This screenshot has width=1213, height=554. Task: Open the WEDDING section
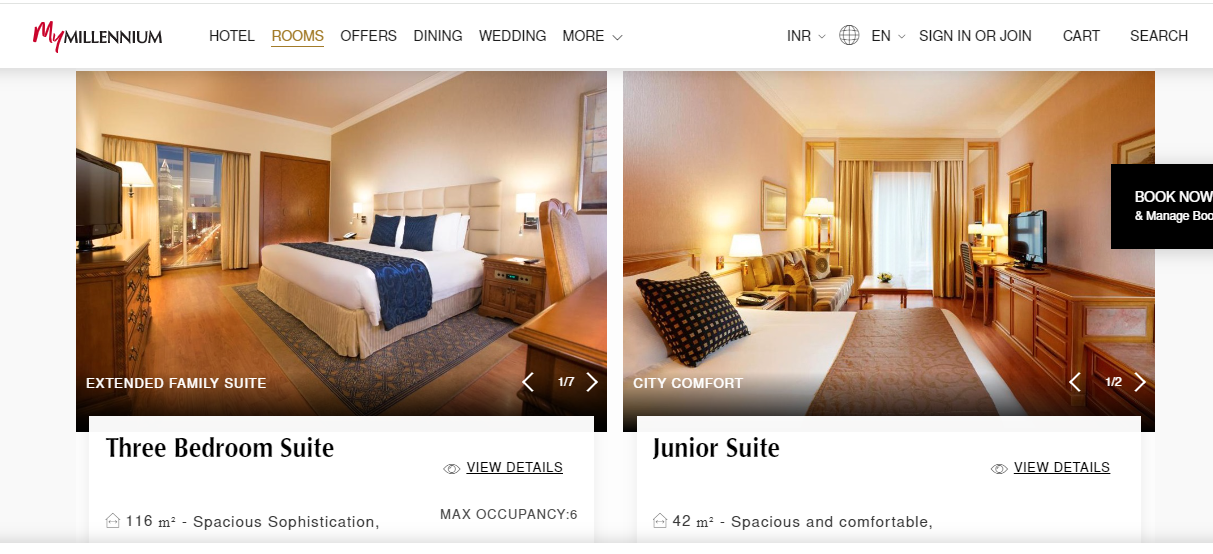(512, 36)
